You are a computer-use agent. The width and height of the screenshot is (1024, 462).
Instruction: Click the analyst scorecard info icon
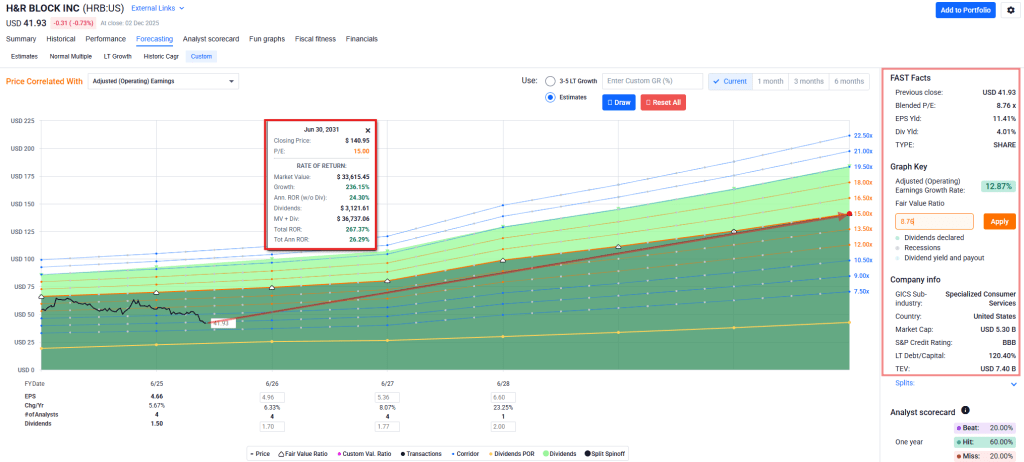click(x=965, y=410)
